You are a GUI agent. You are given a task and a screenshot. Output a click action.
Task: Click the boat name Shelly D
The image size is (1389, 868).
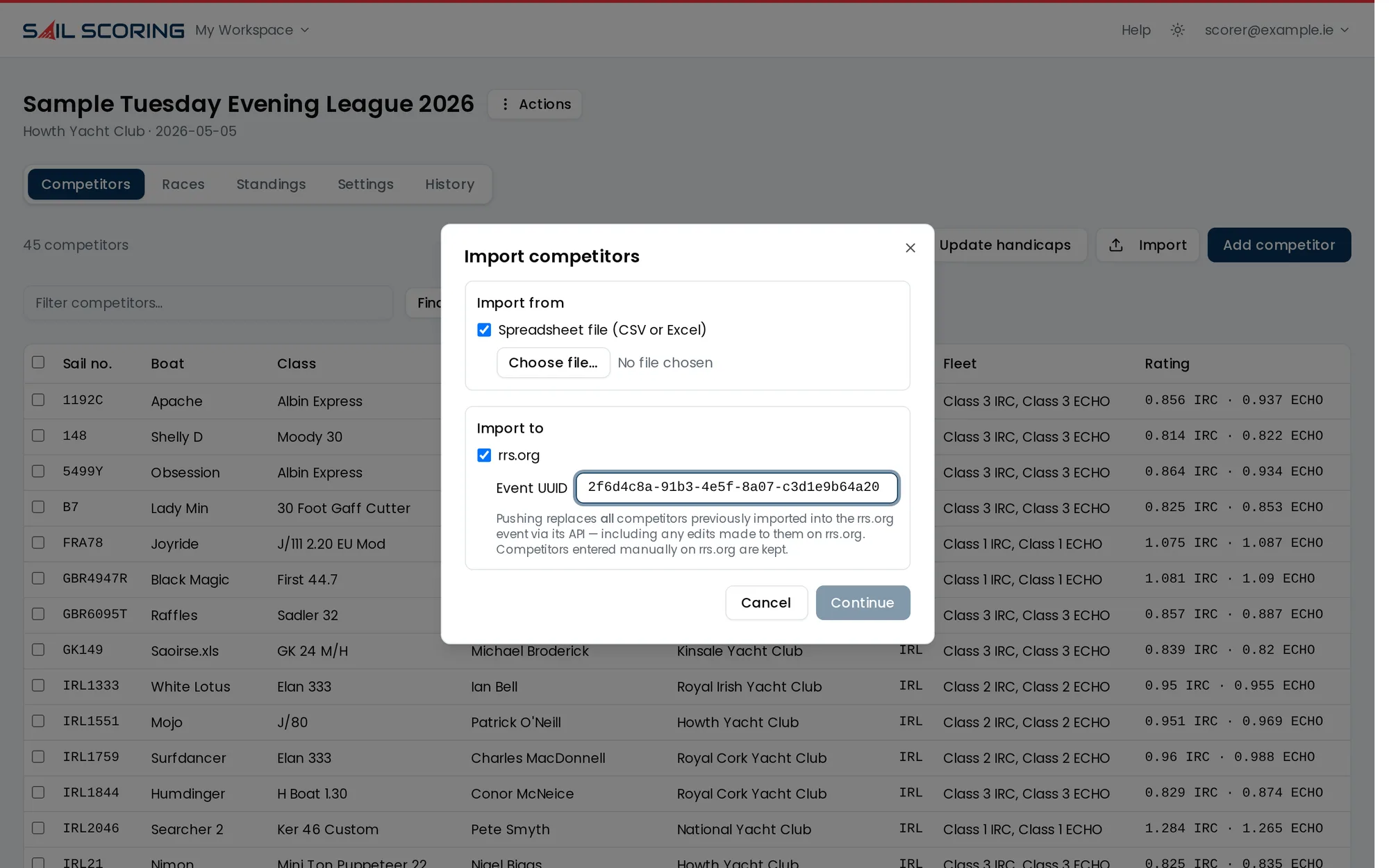[x=176, y=437]
